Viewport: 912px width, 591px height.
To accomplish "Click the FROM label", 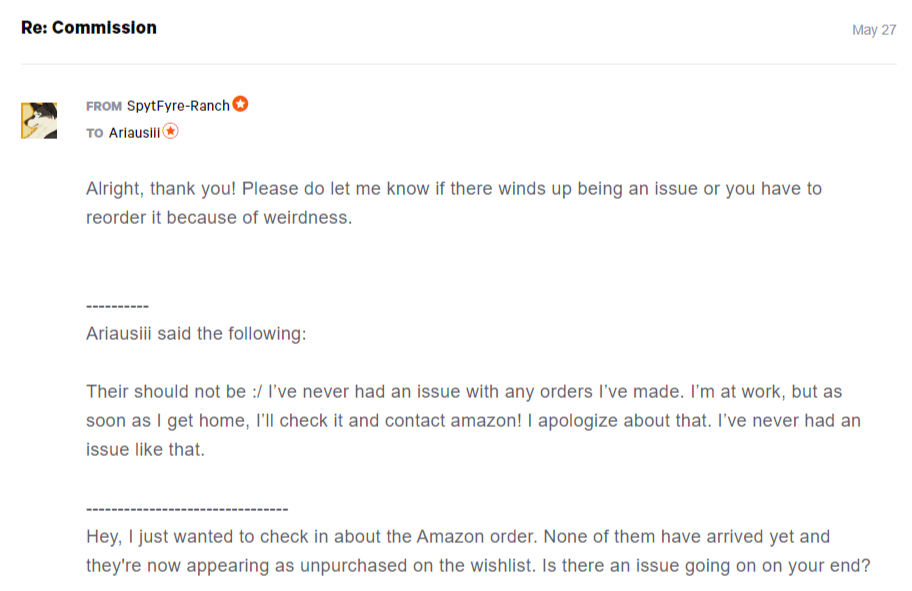I will pyautogui.click(x=104, y=106).
